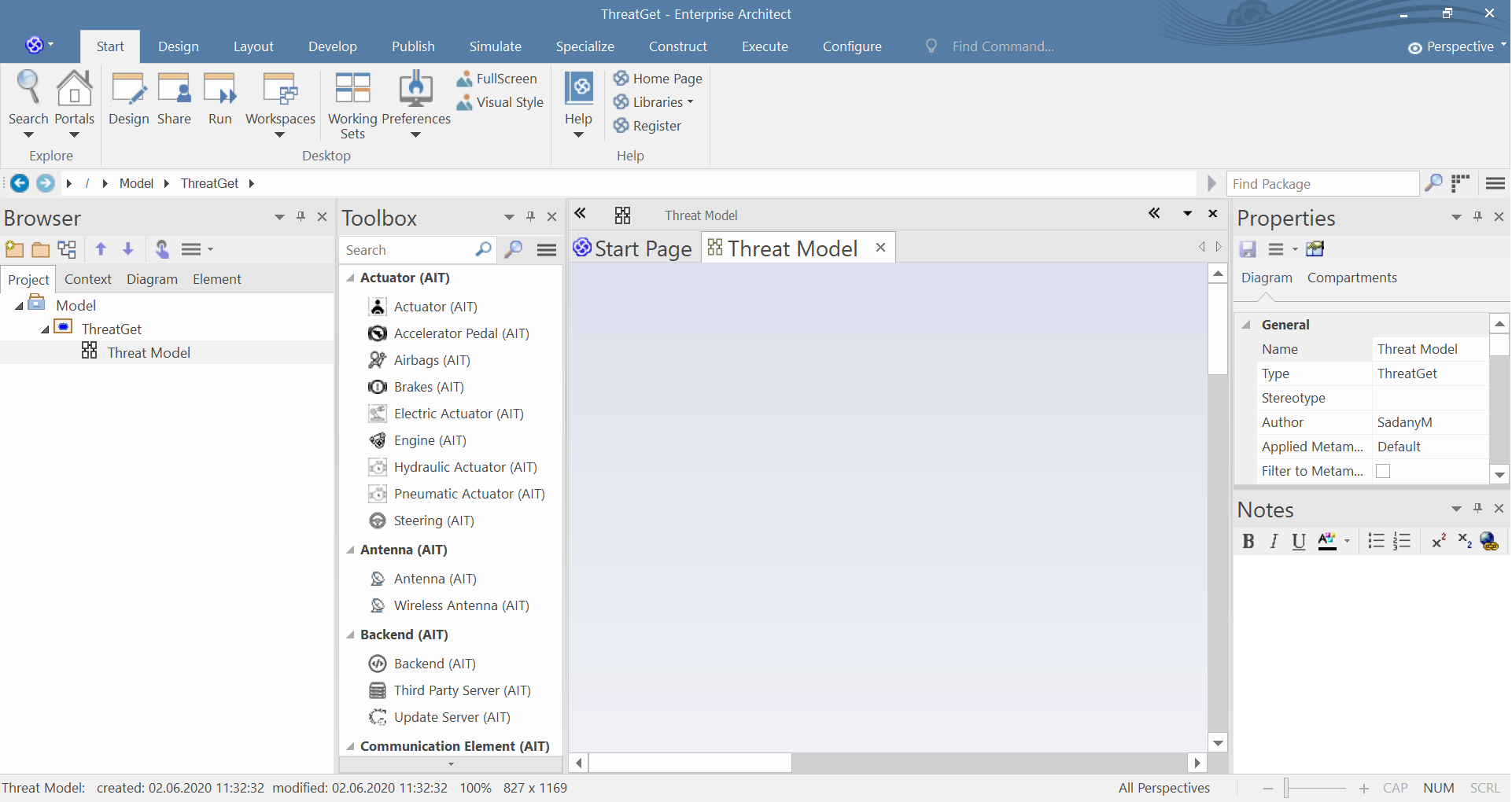Click the Design ribbon icon
This screenshot has width=1512, height=802.
tap(128, 88)
